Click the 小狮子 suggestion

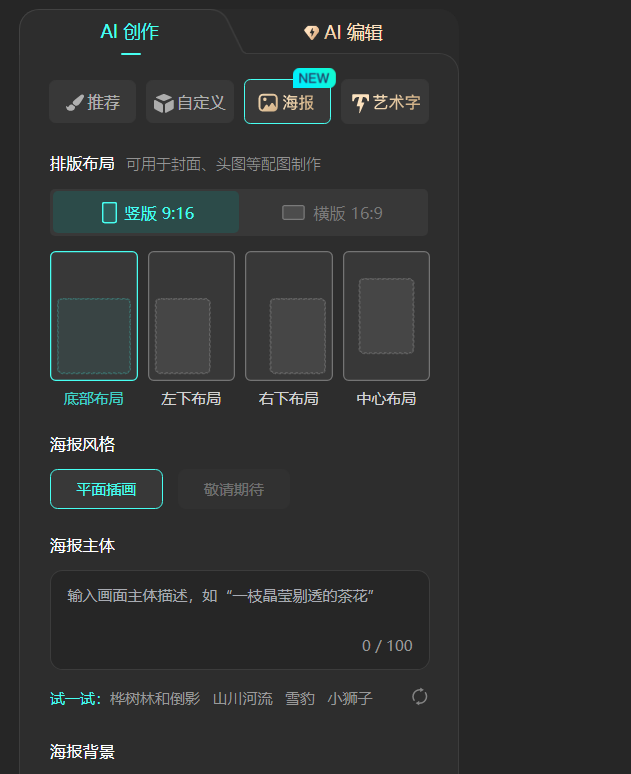350,698
